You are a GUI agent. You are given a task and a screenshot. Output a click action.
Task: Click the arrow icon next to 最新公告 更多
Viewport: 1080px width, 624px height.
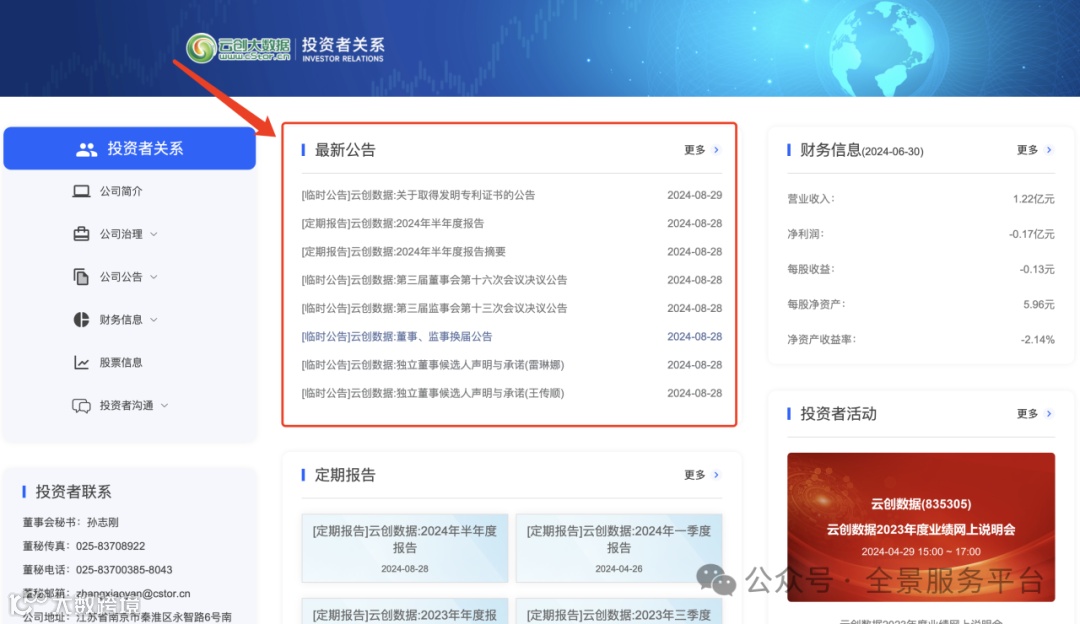pyautogui.click(x=716, y=149)
